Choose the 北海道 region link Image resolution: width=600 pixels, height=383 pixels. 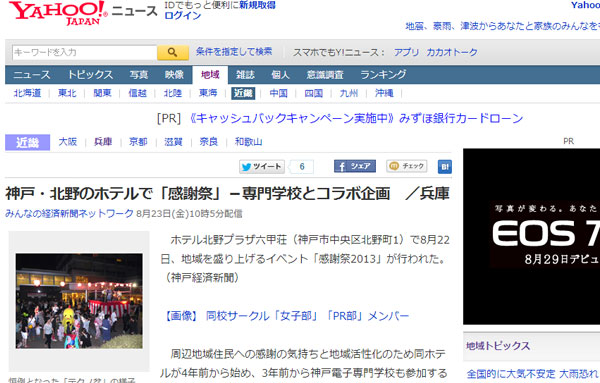click(27, 93)
